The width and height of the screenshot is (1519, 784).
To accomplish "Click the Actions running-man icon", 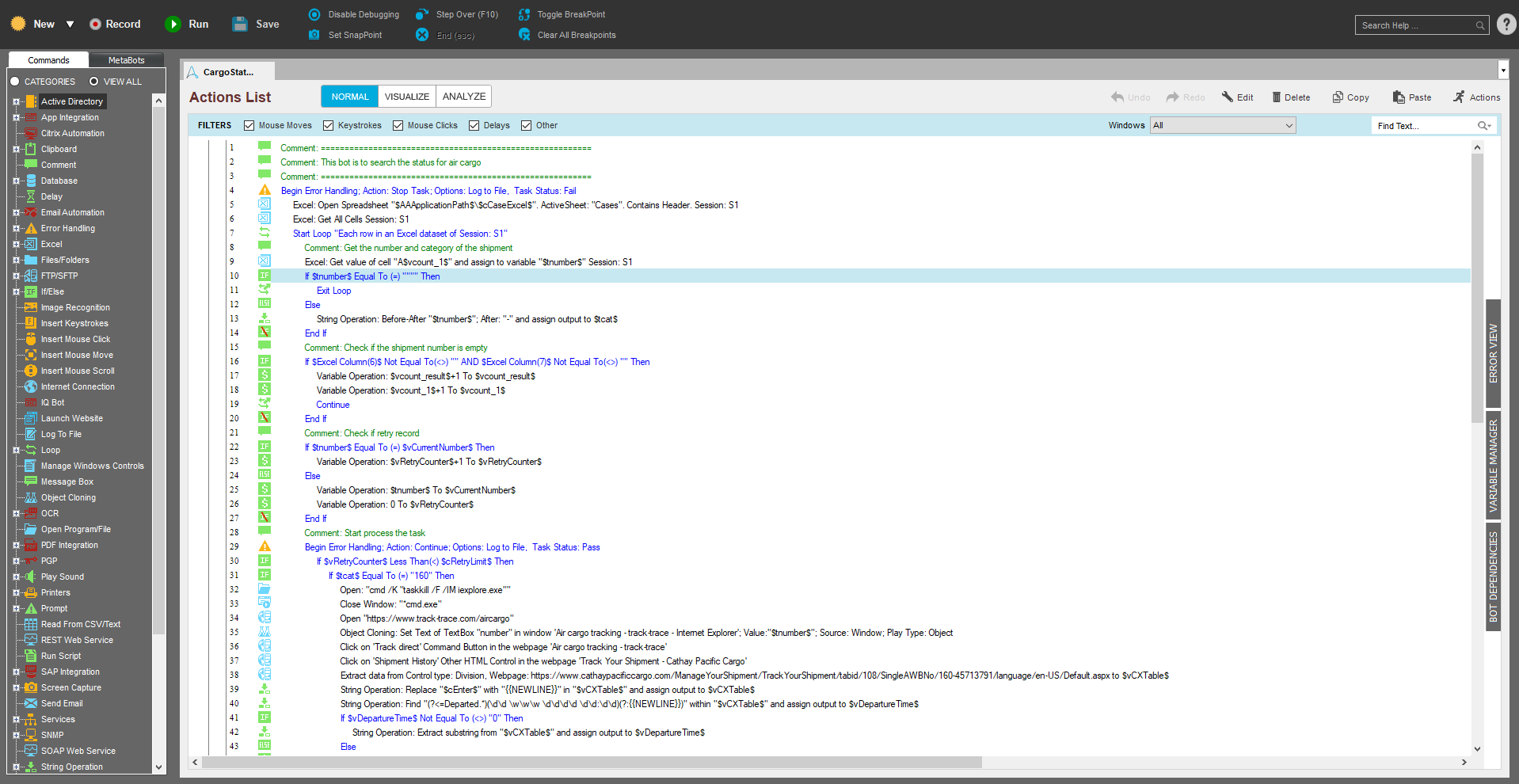I will 1459,97.
